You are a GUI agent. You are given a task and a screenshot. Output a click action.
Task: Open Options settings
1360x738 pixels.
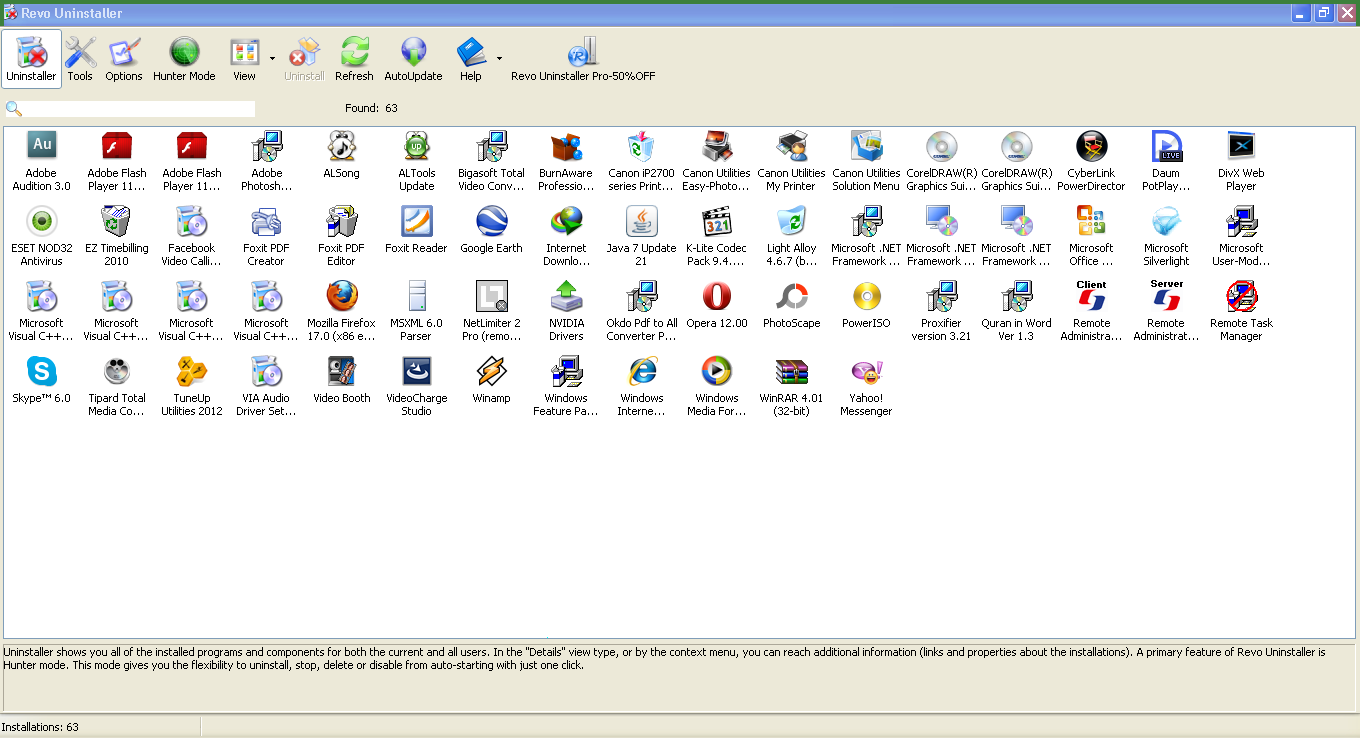point(124,59)
